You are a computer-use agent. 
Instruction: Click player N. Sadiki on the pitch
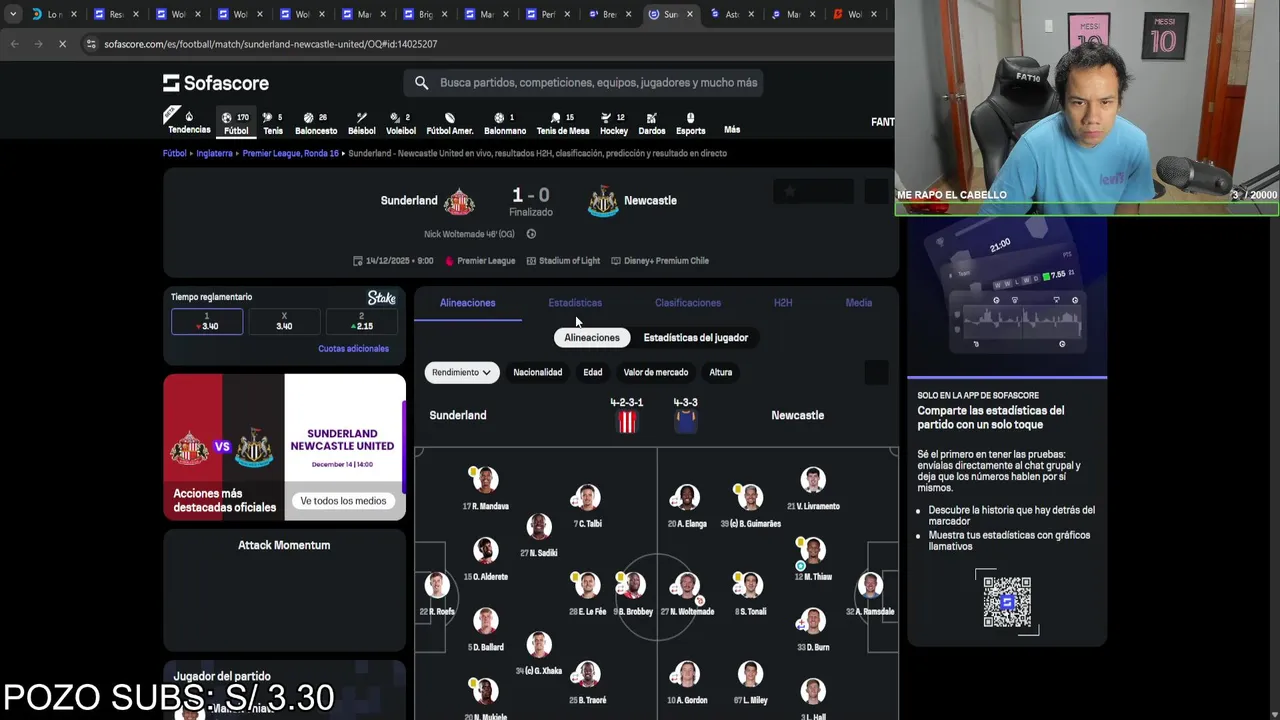coord(539,535)
